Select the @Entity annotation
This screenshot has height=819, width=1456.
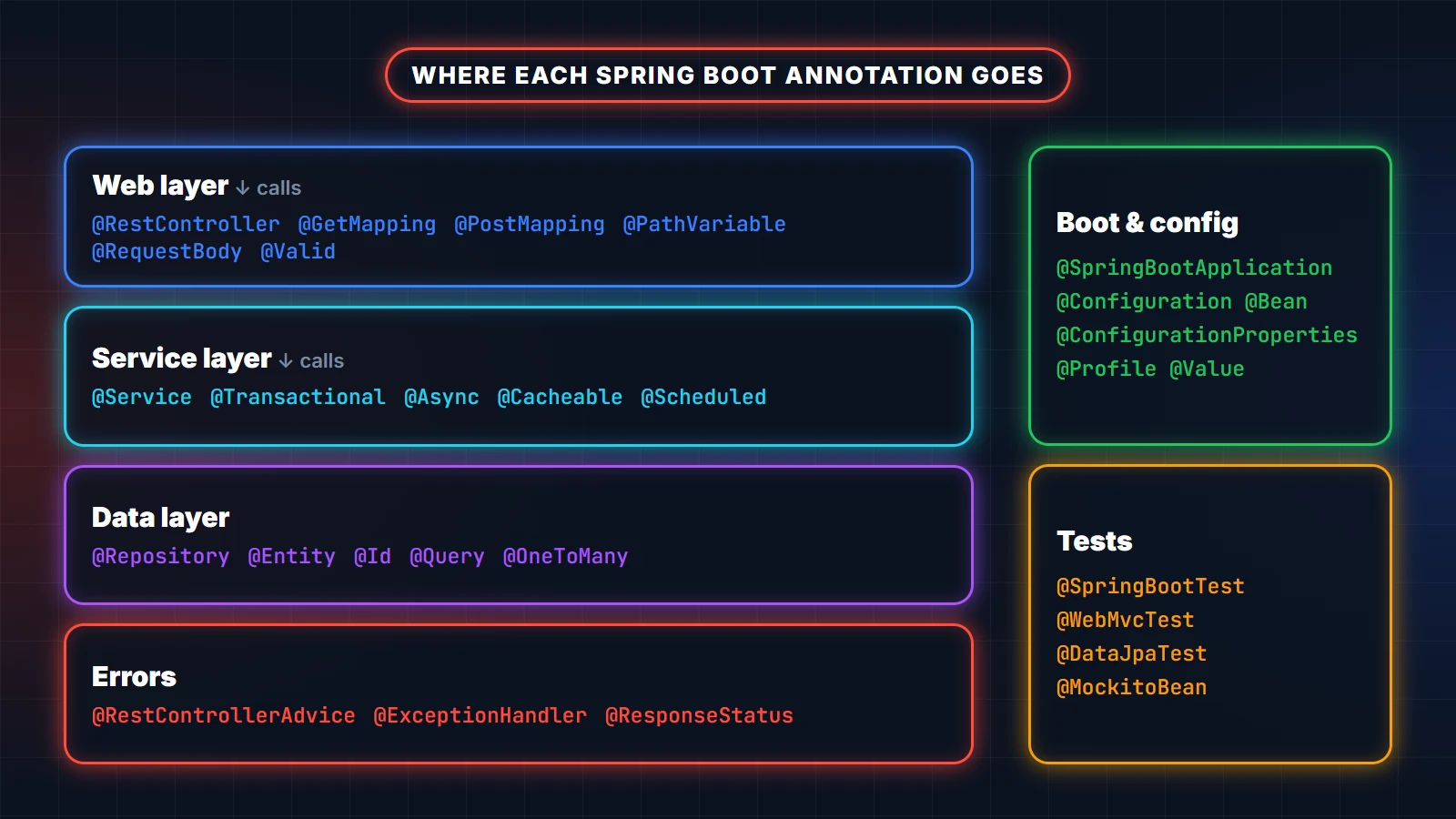click(291, 556)
